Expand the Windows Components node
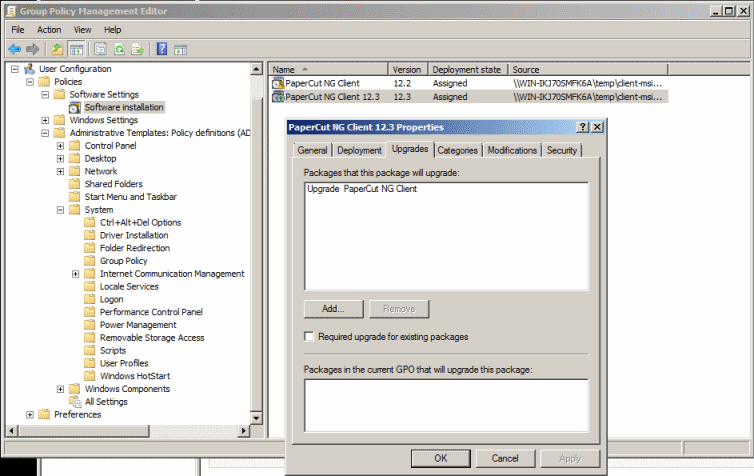The width and height of the screenshot is (754, 476). [x=60, y=389]
